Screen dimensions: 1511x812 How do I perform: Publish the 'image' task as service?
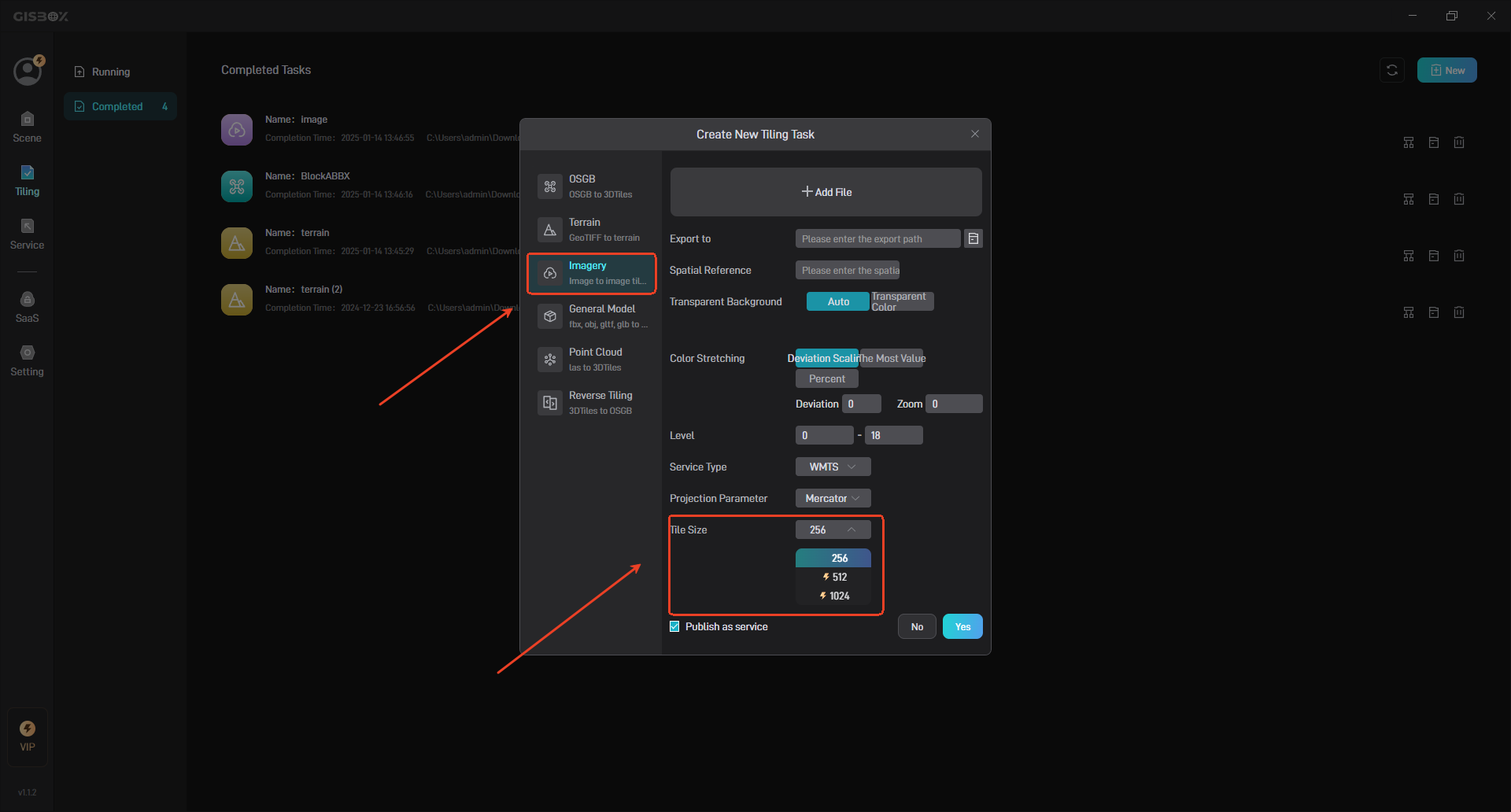1409,142
